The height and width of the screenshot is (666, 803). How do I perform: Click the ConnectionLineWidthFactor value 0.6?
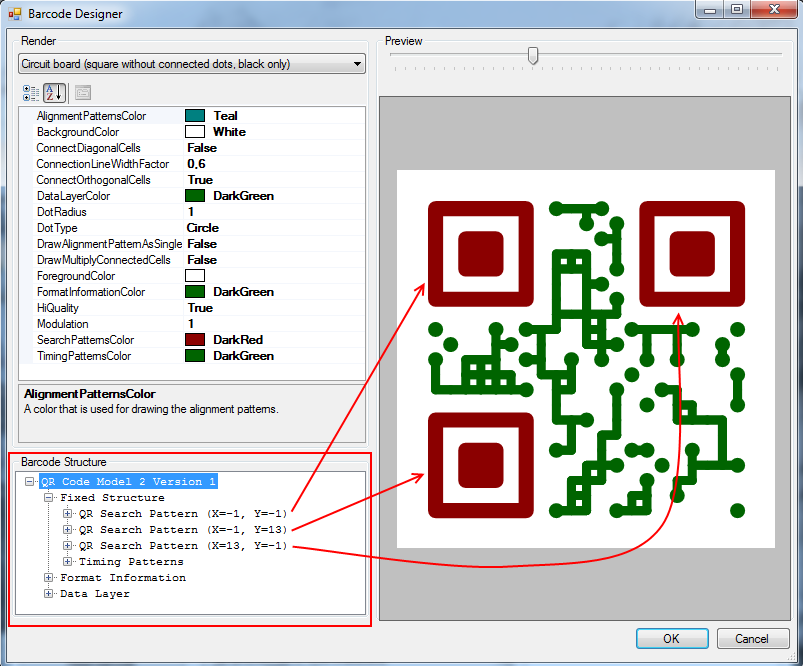[x=196, y=164]
